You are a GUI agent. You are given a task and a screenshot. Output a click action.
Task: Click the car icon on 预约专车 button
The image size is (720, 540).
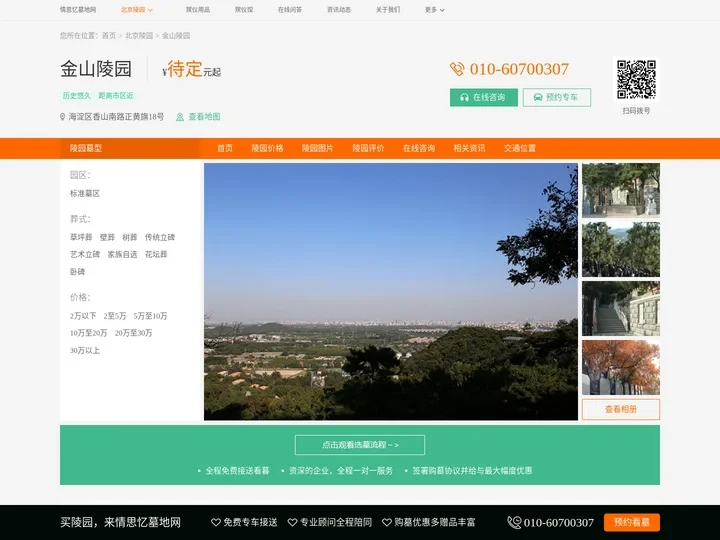click(x=538, y=97)
